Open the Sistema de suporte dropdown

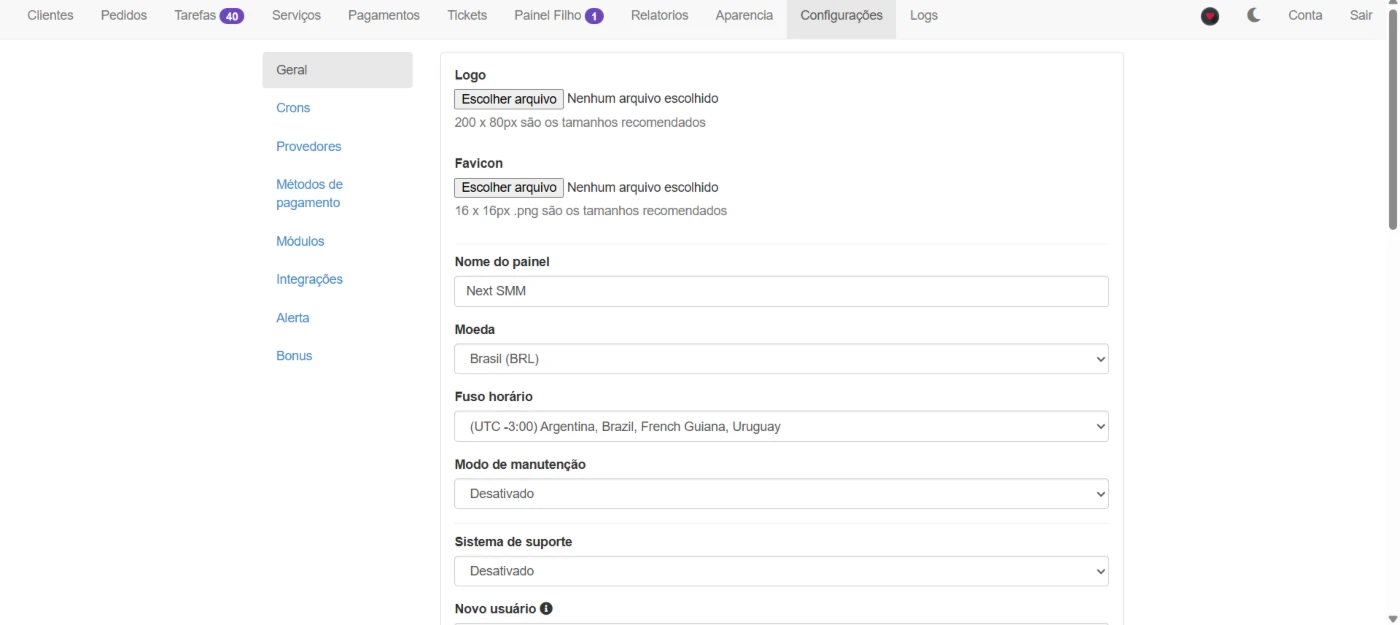point(781,571)
